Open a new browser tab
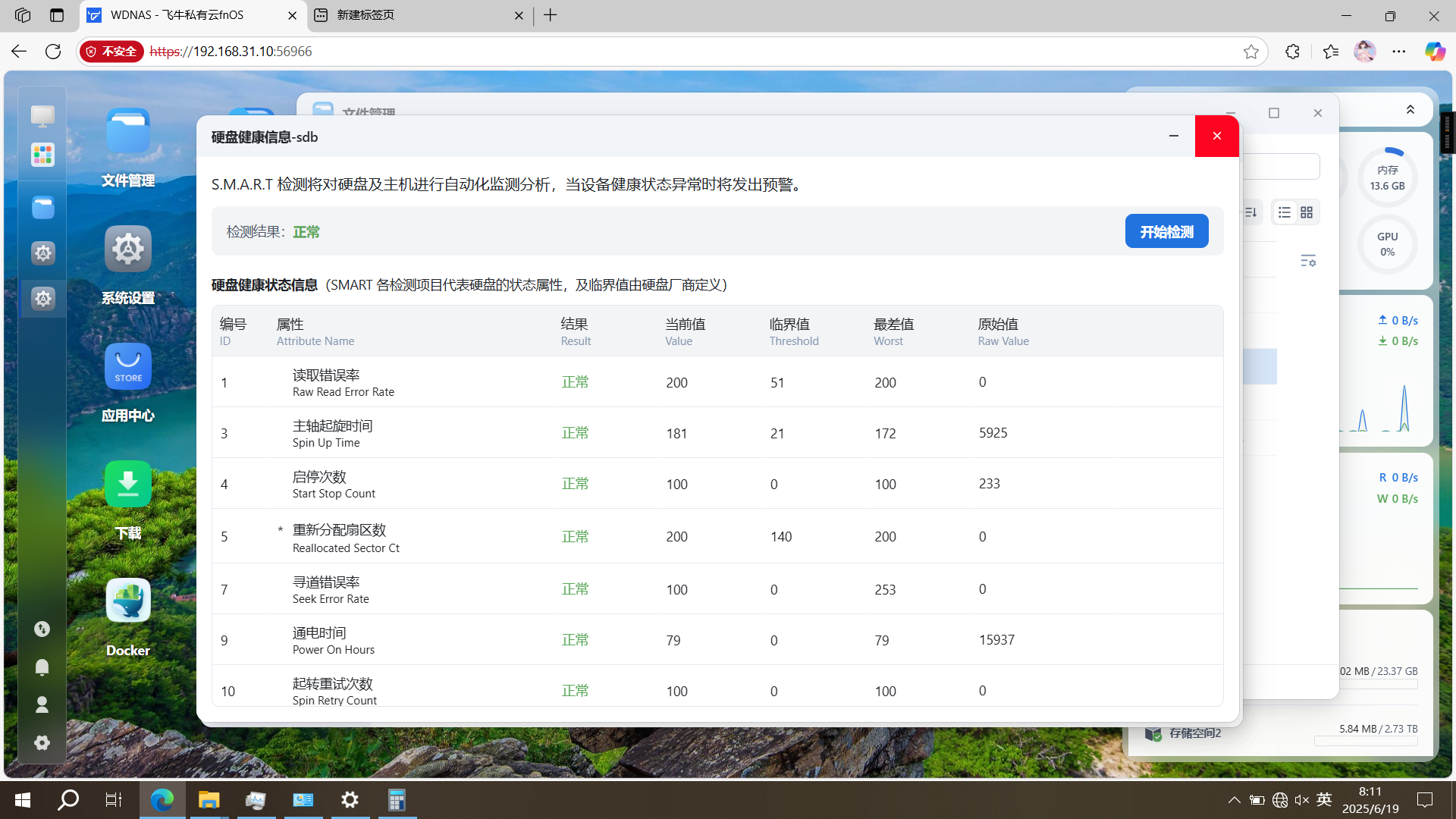This screenshot has width=1456, height=819. point(551,15)
